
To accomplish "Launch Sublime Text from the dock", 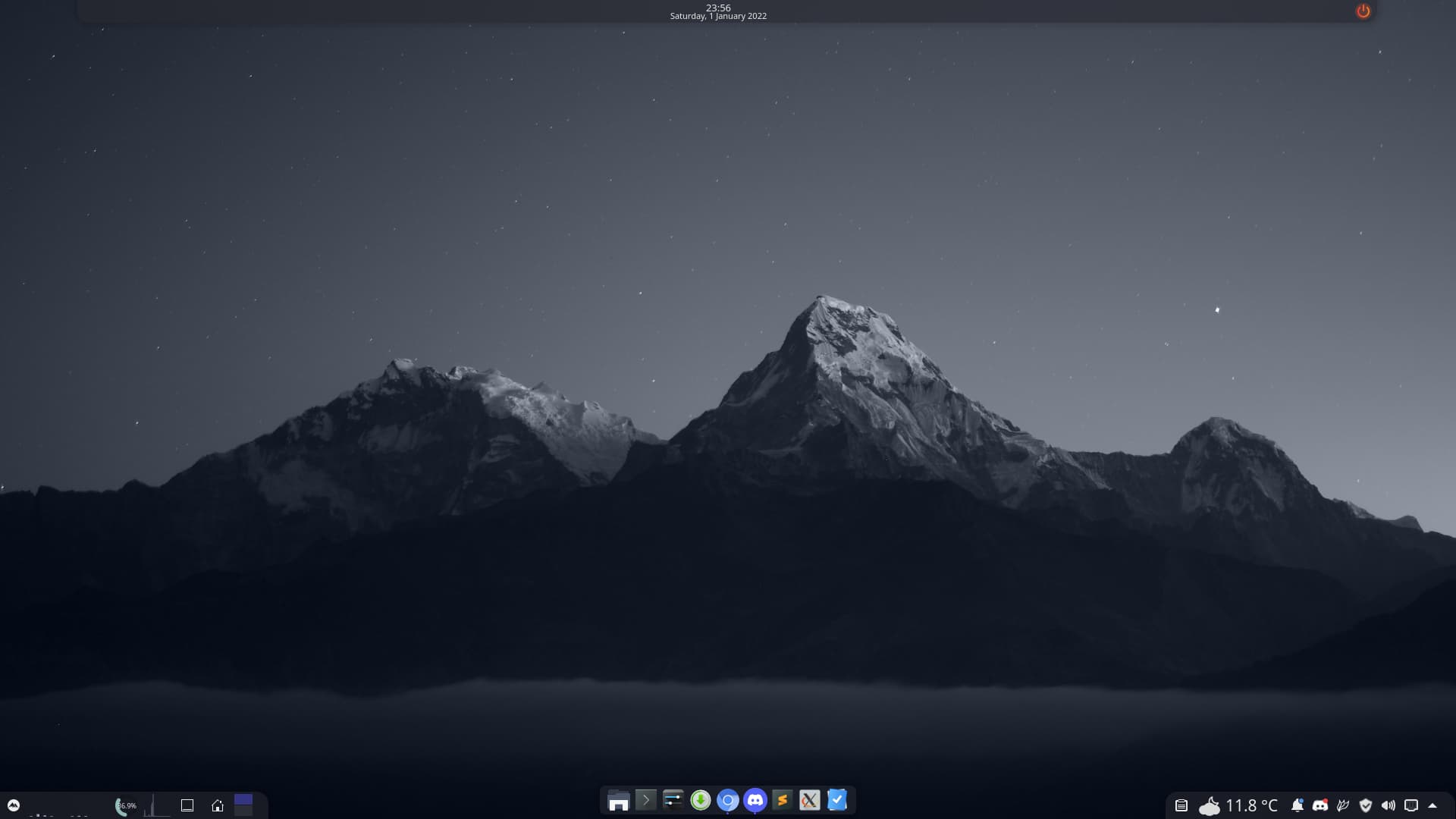I will coord(783,800).
